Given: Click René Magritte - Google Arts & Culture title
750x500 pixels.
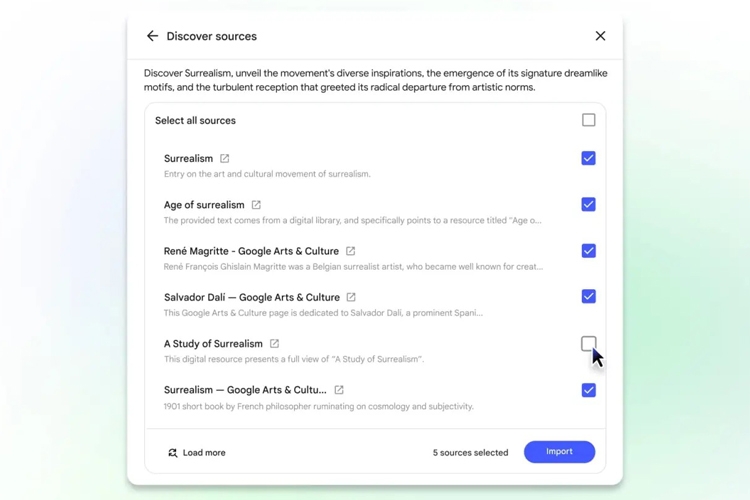Looking at the screenshot, I should [x=251, y=251].
